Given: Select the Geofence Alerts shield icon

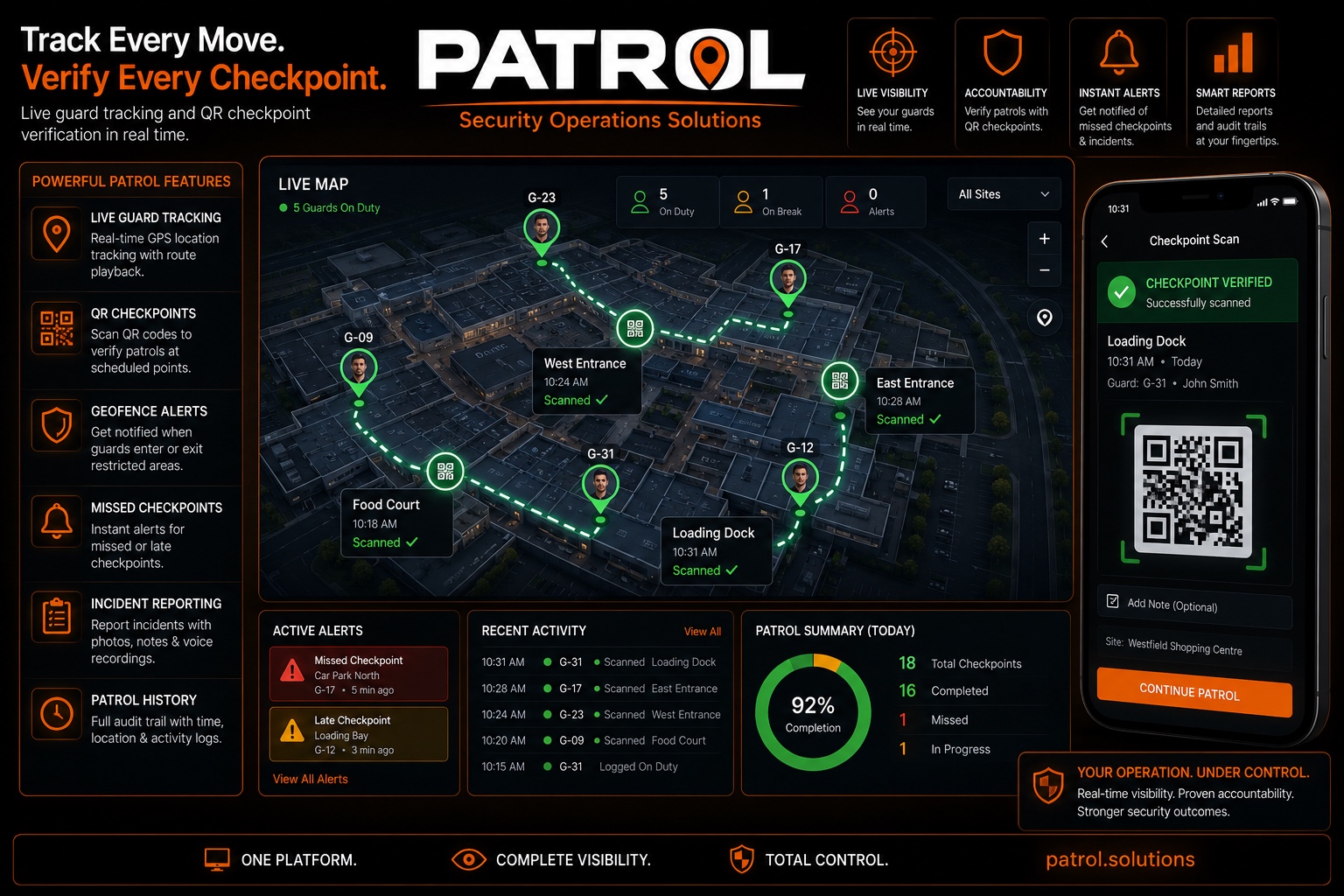Looking at the screenshot, I should pyautogui.click(x=57, y=425).
